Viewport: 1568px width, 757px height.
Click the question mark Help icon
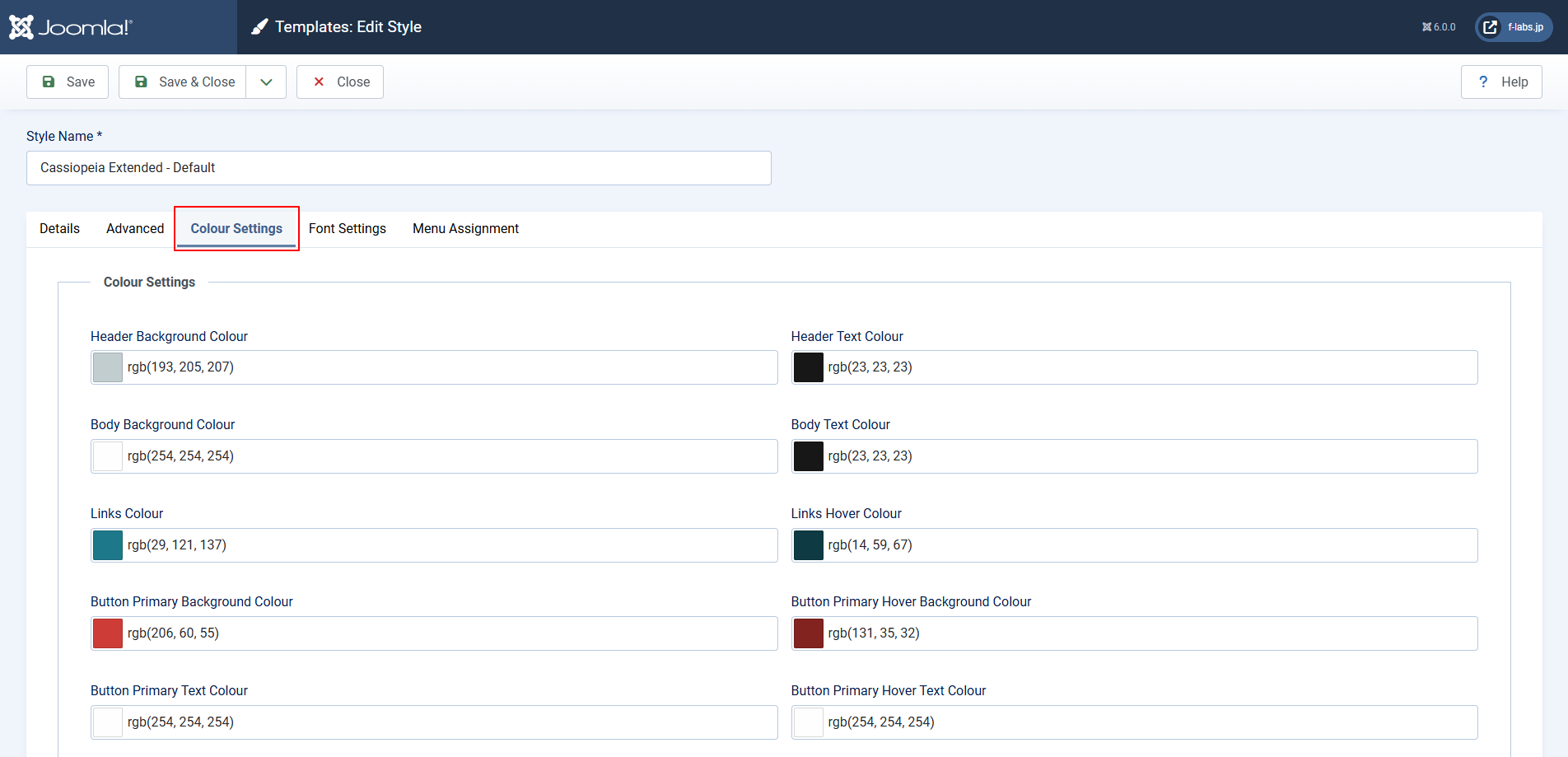pyautogui.click(x=1483, y=82)
